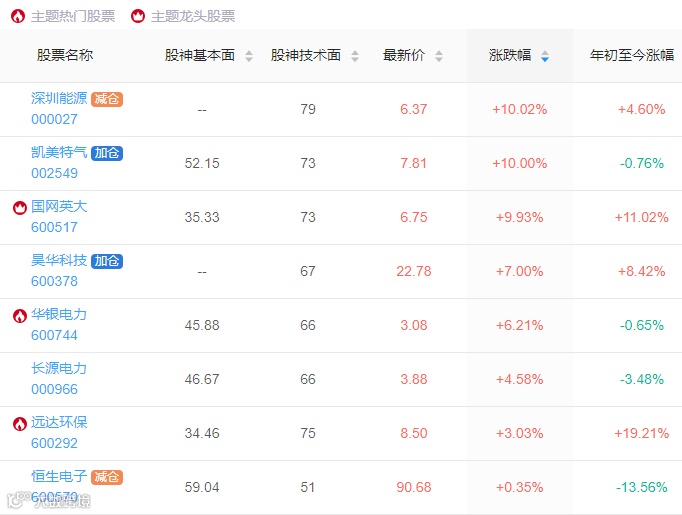
Task: Open stock 国网英大
Action: (x=59, y=206)
